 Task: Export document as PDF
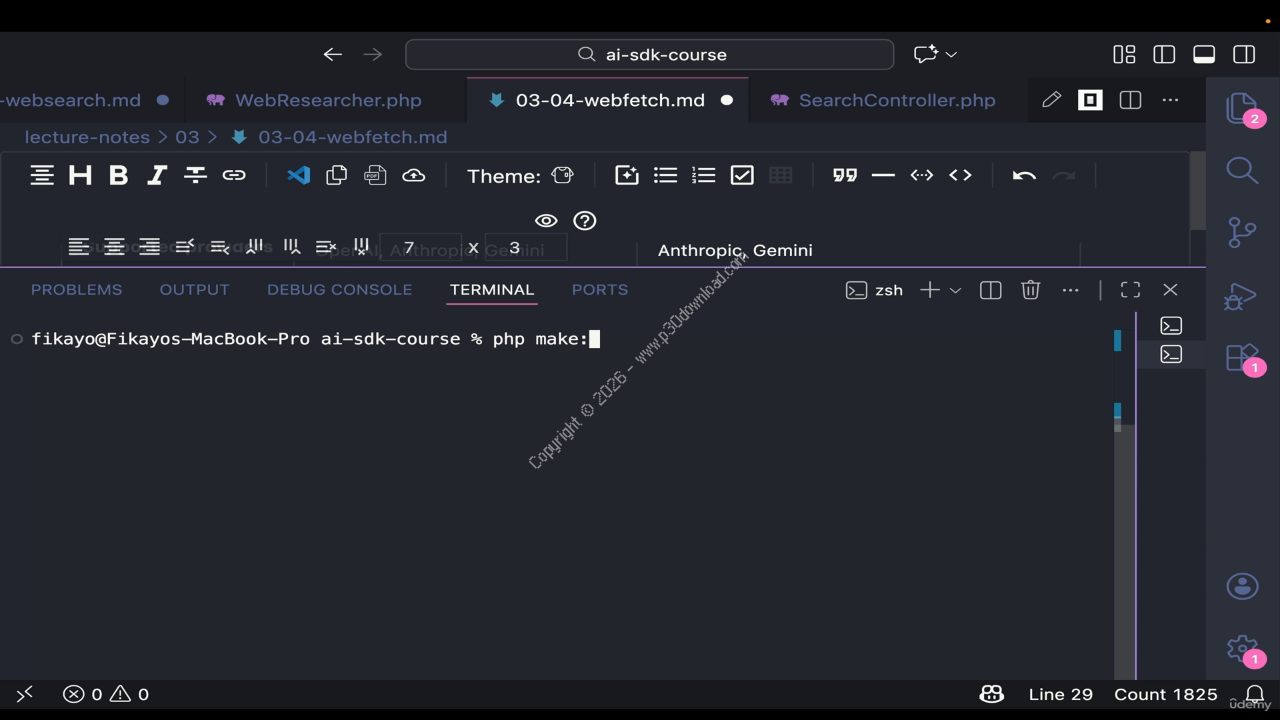point(375,176)
